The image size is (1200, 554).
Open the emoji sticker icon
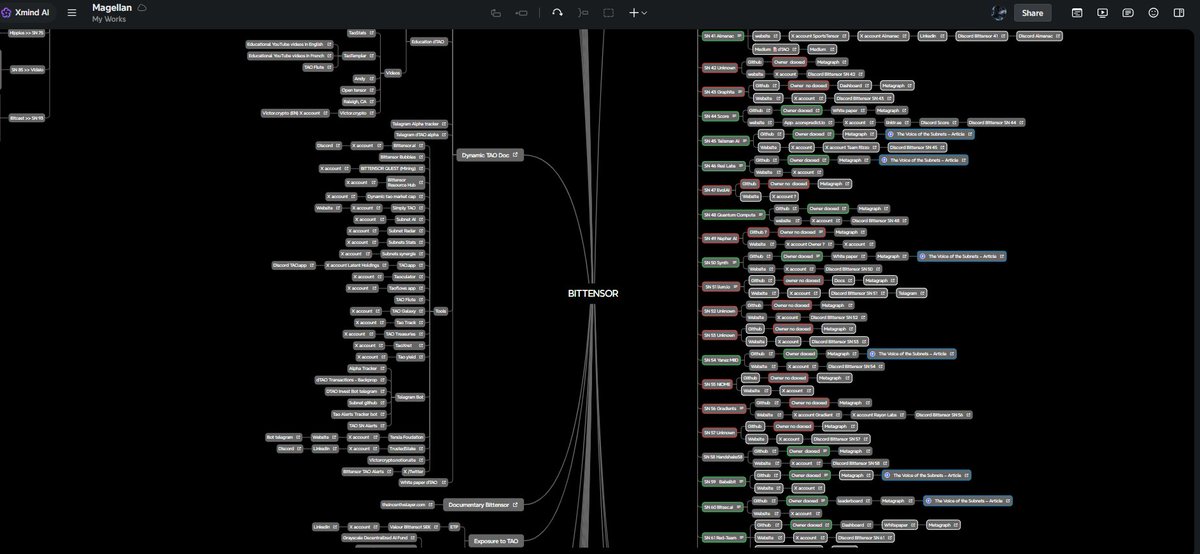coord(1153,13)
